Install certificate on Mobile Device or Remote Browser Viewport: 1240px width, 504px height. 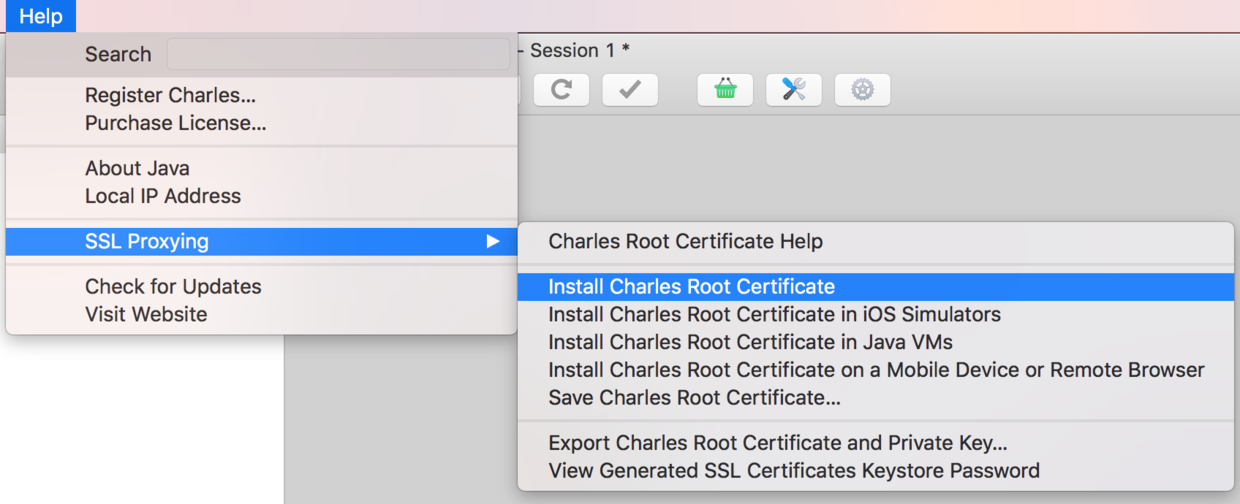tap(876, 370)
